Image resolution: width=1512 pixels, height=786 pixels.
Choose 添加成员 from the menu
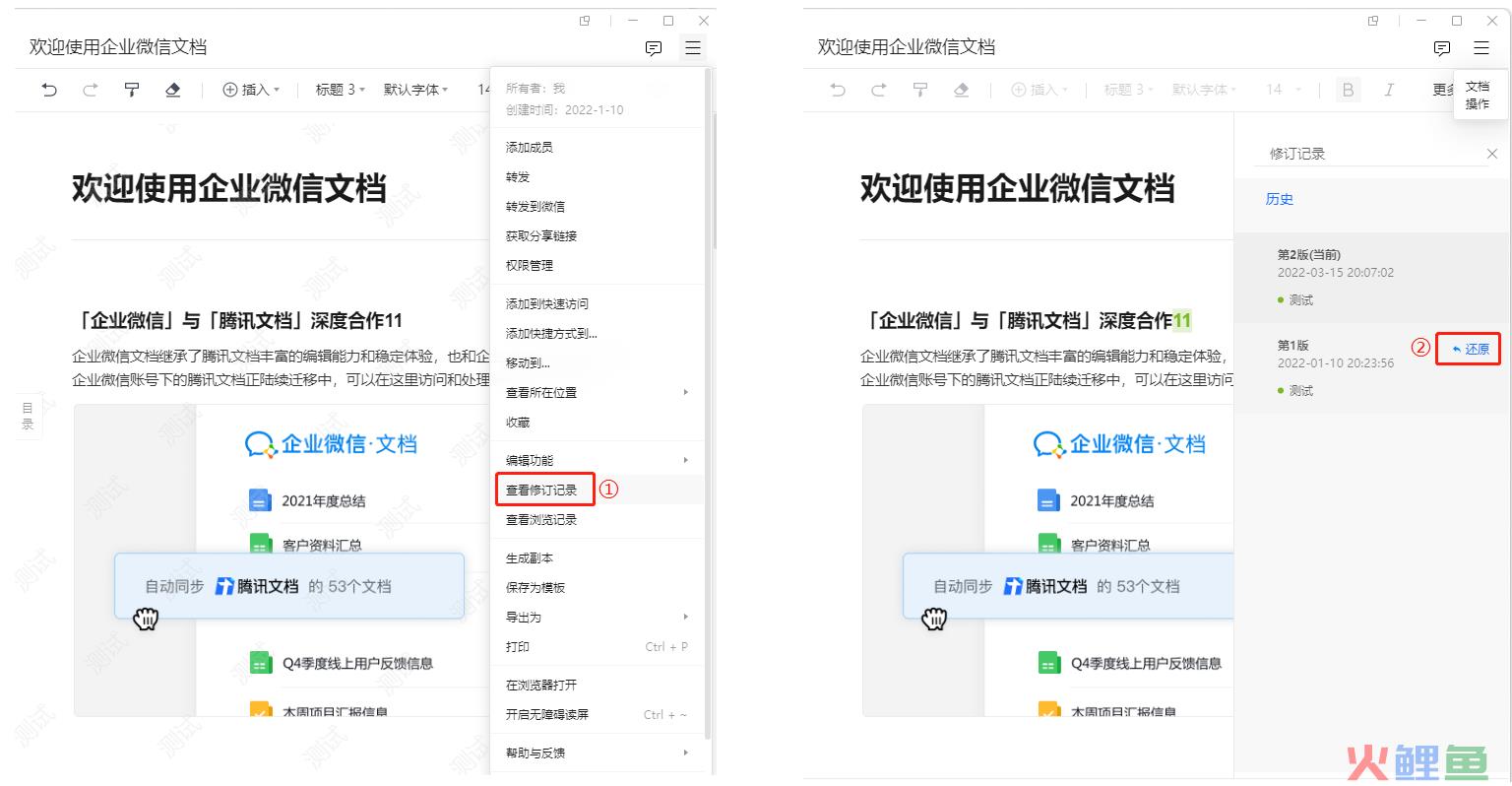point(597,147)
